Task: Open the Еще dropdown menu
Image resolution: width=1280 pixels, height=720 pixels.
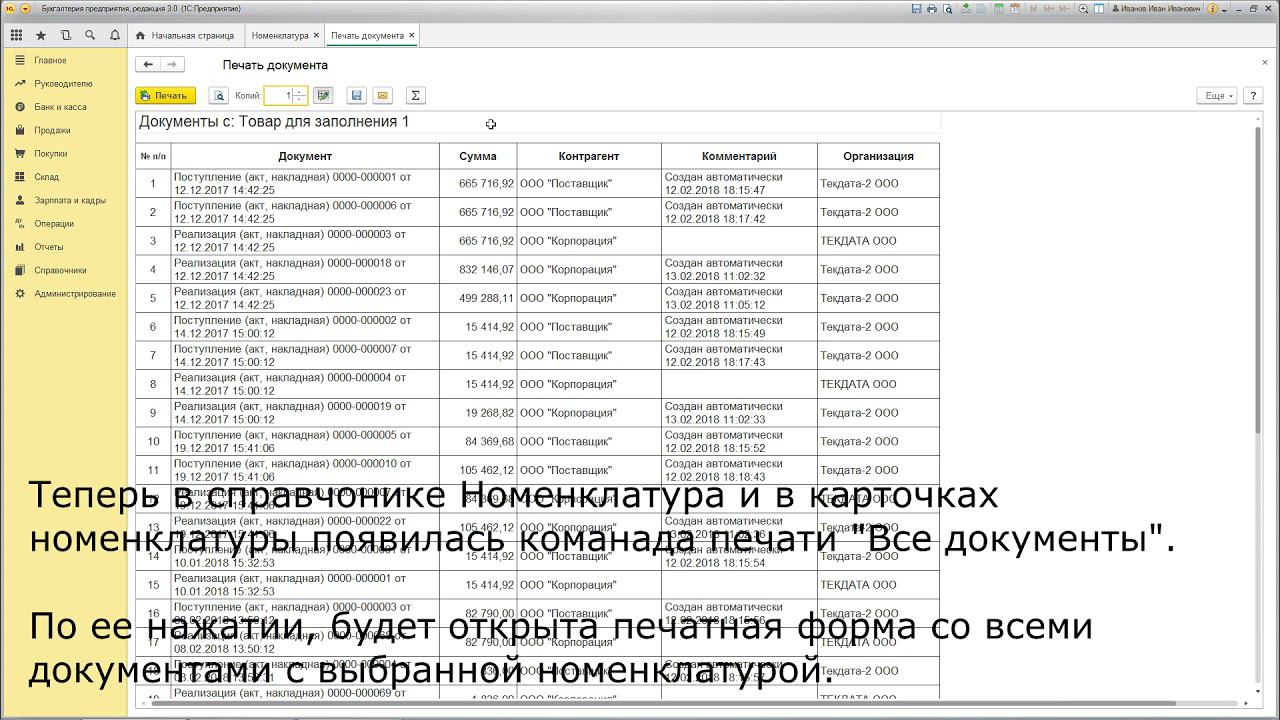Action: 1217,96
